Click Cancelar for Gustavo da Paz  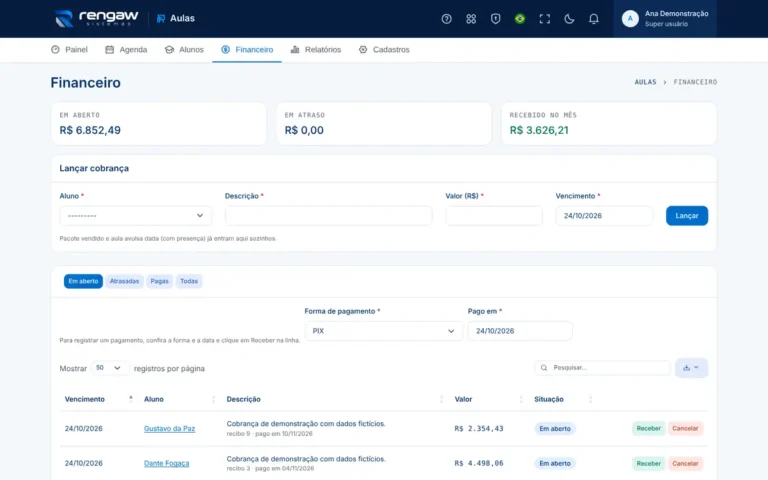pos(685,429)
